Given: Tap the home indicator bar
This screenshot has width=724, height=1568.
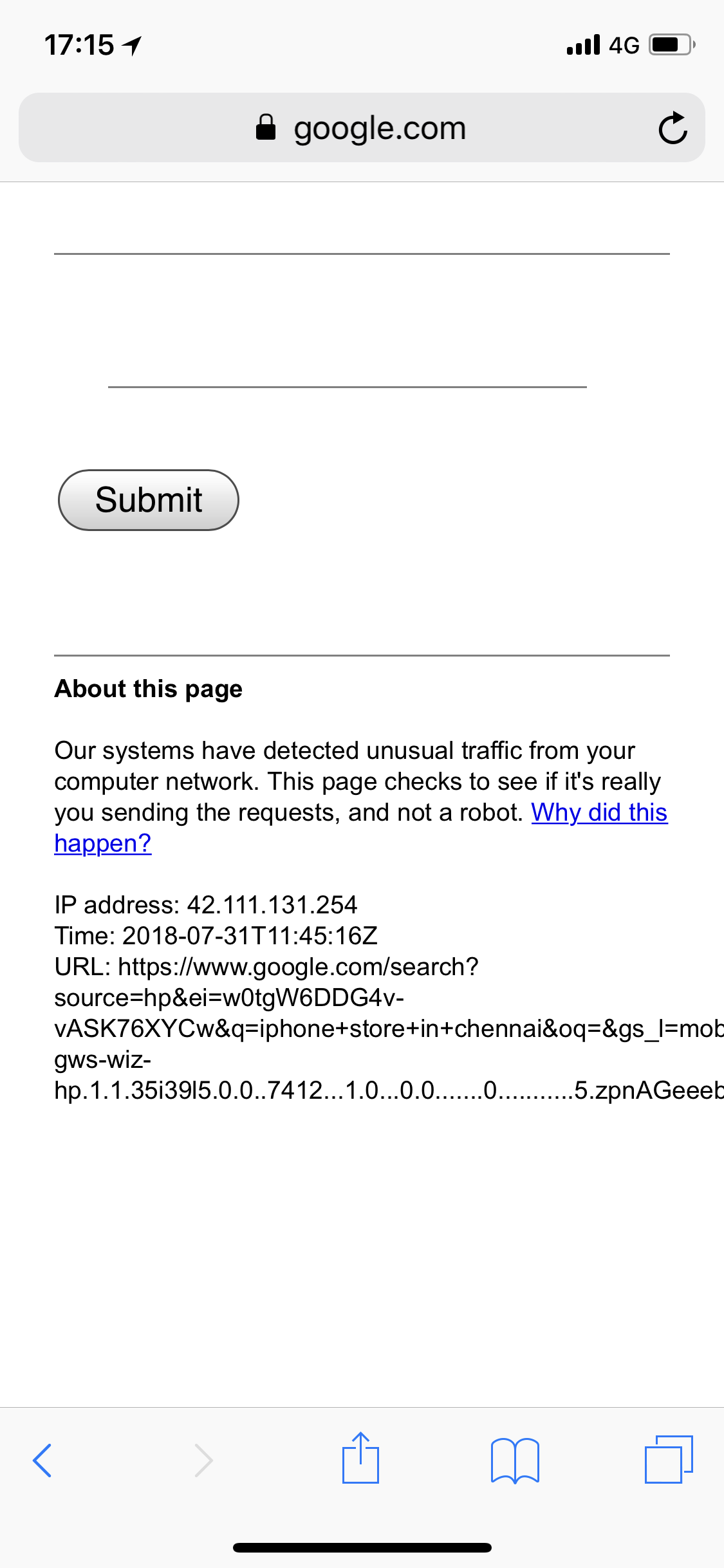Looking at the screenshot, I should (x=362, y=1547).
